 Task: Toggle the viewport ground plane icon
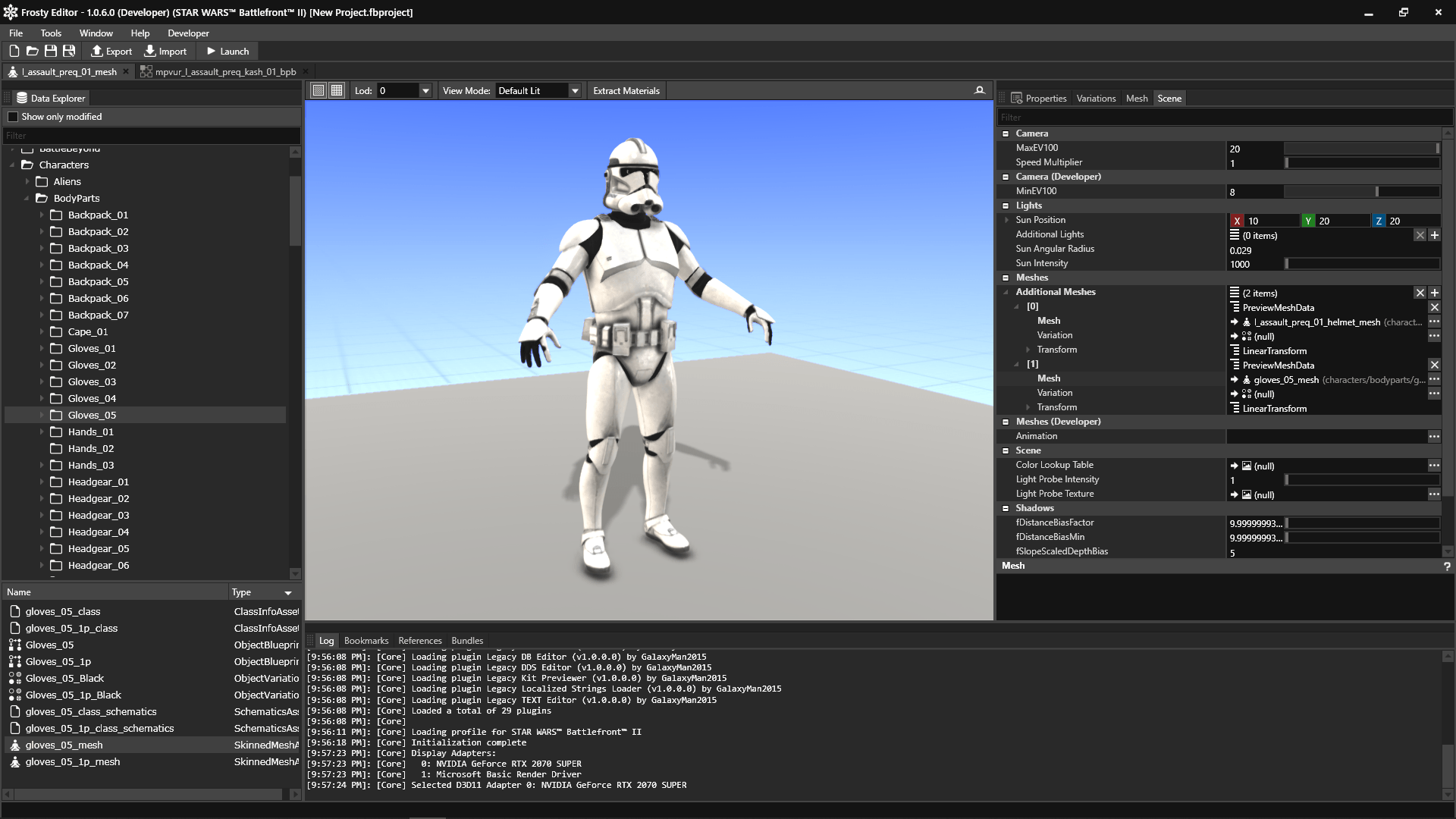(318, 90)
